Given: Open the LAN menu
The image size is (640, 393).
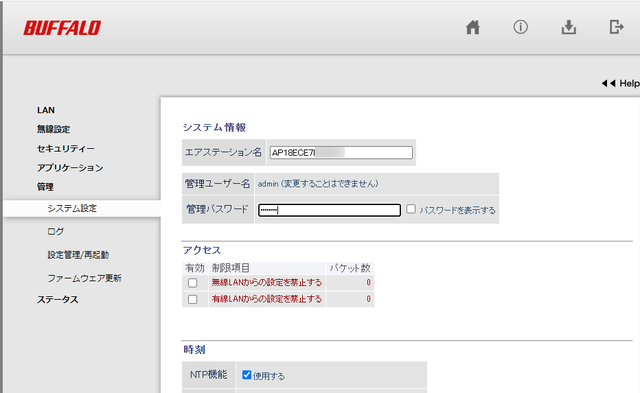Looking at the screenshot, I should tap(46, 110).
